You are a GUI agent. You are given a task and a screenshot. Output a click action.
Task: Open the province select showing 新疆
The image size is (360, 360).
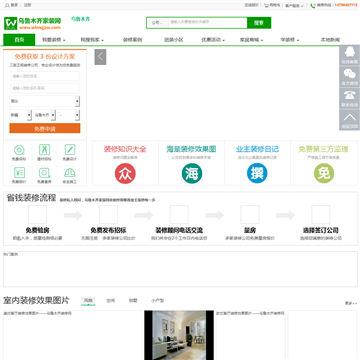21,115
